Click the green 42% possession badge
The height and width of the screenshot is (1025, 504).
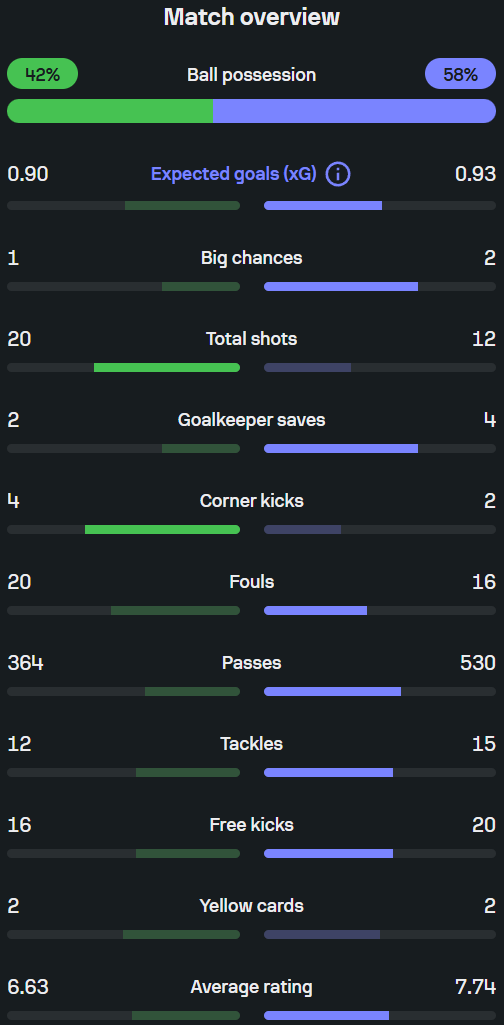42,74
